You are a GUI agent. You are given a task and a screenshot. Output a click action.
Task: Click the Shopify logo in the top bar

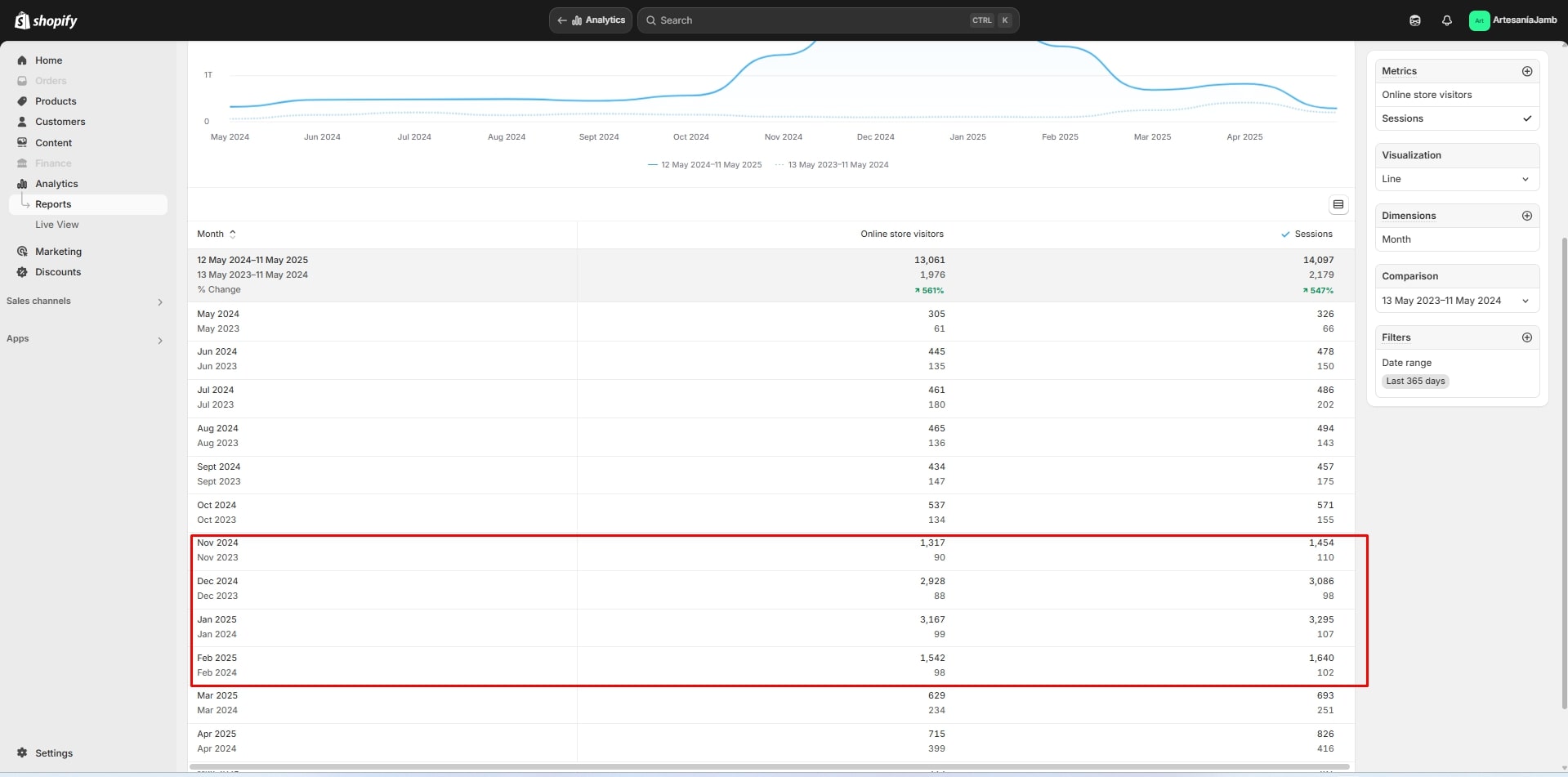point(46,20)
